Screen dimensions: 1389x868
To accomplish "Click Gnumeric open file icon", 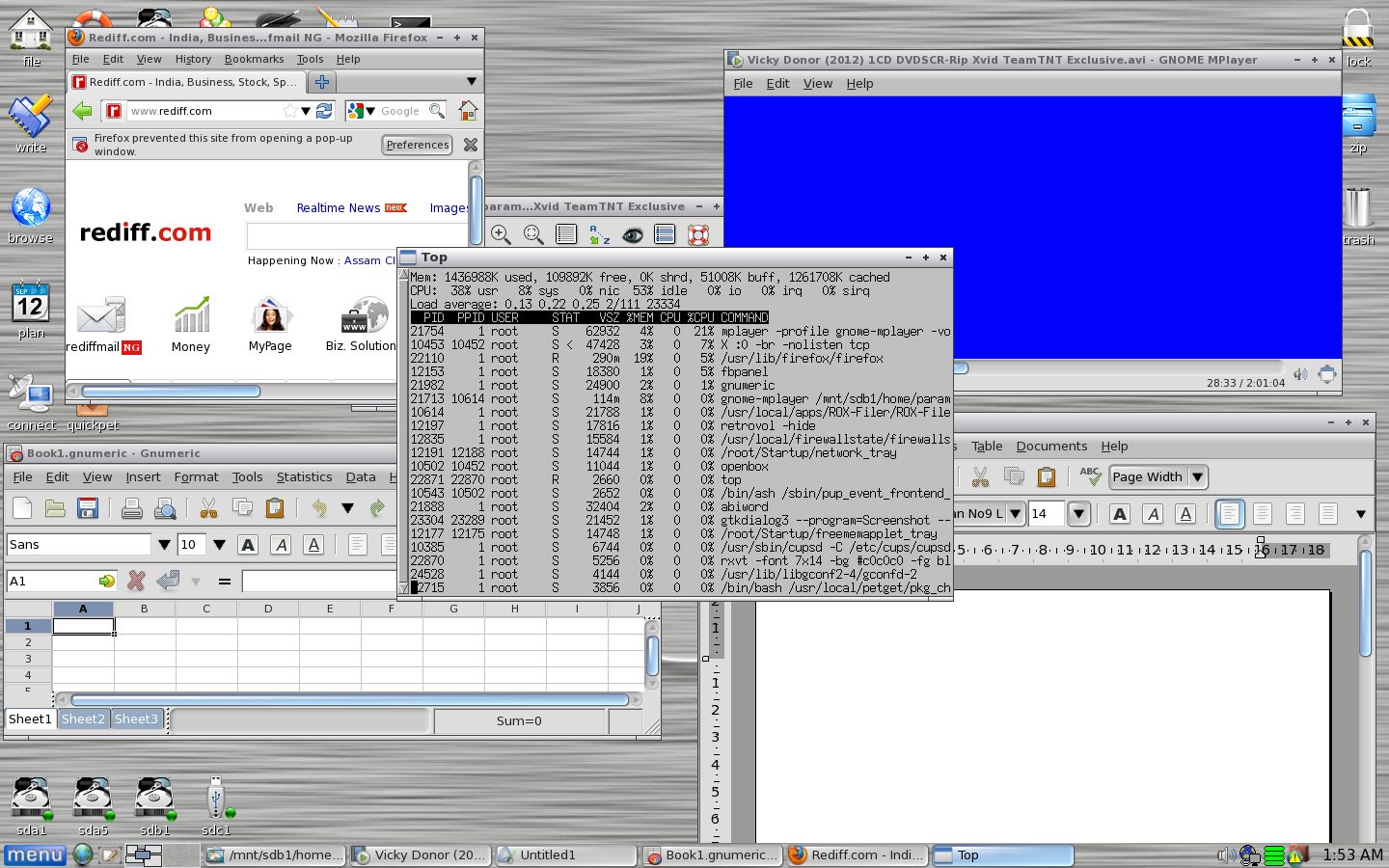I will 55,508.
